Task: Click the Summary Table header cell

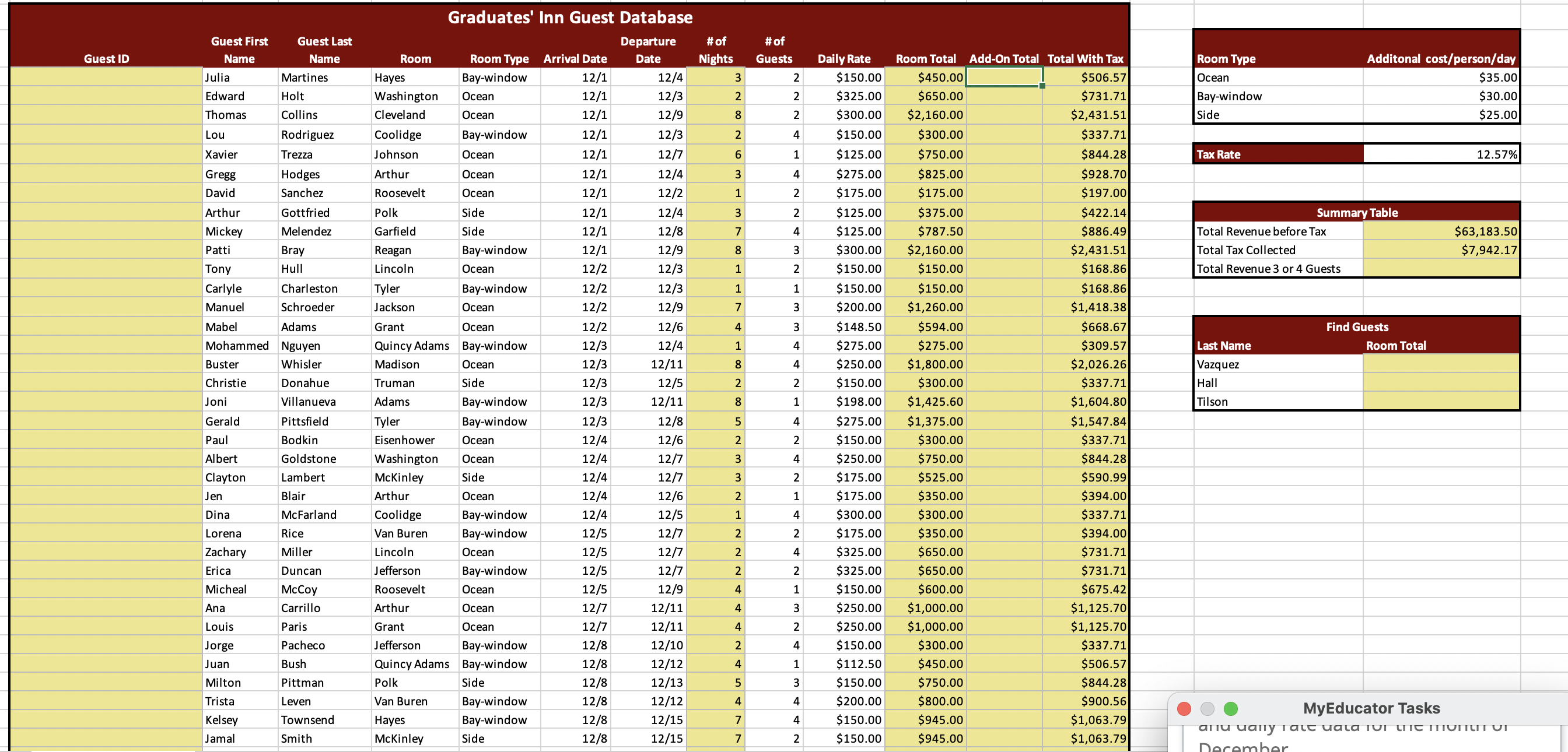Action: click(x=1357, y=213)
